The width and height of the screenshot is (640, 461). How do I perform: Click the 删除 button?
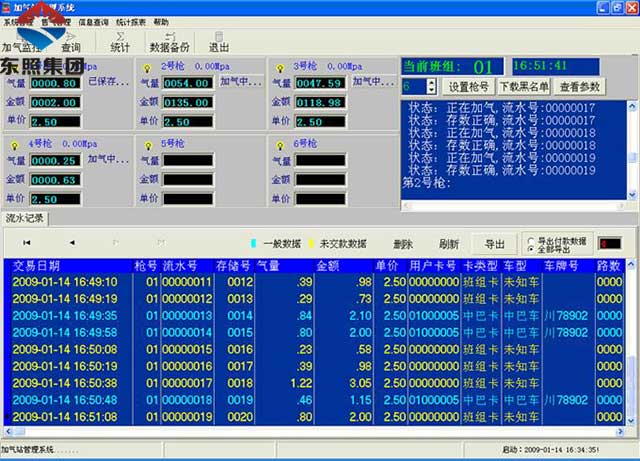(x=403, y=244)
